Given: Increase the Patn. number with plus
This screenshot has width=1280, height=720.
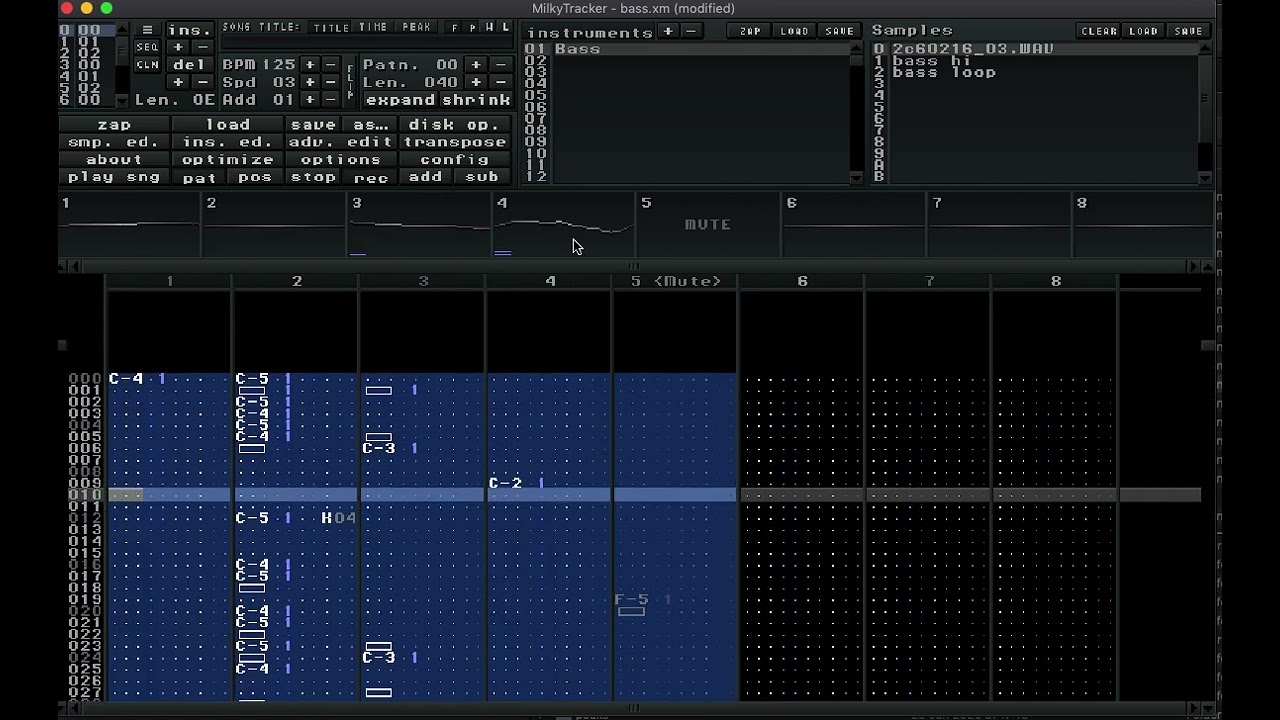Looking at the screenshot, I should [x=476, y=64].
